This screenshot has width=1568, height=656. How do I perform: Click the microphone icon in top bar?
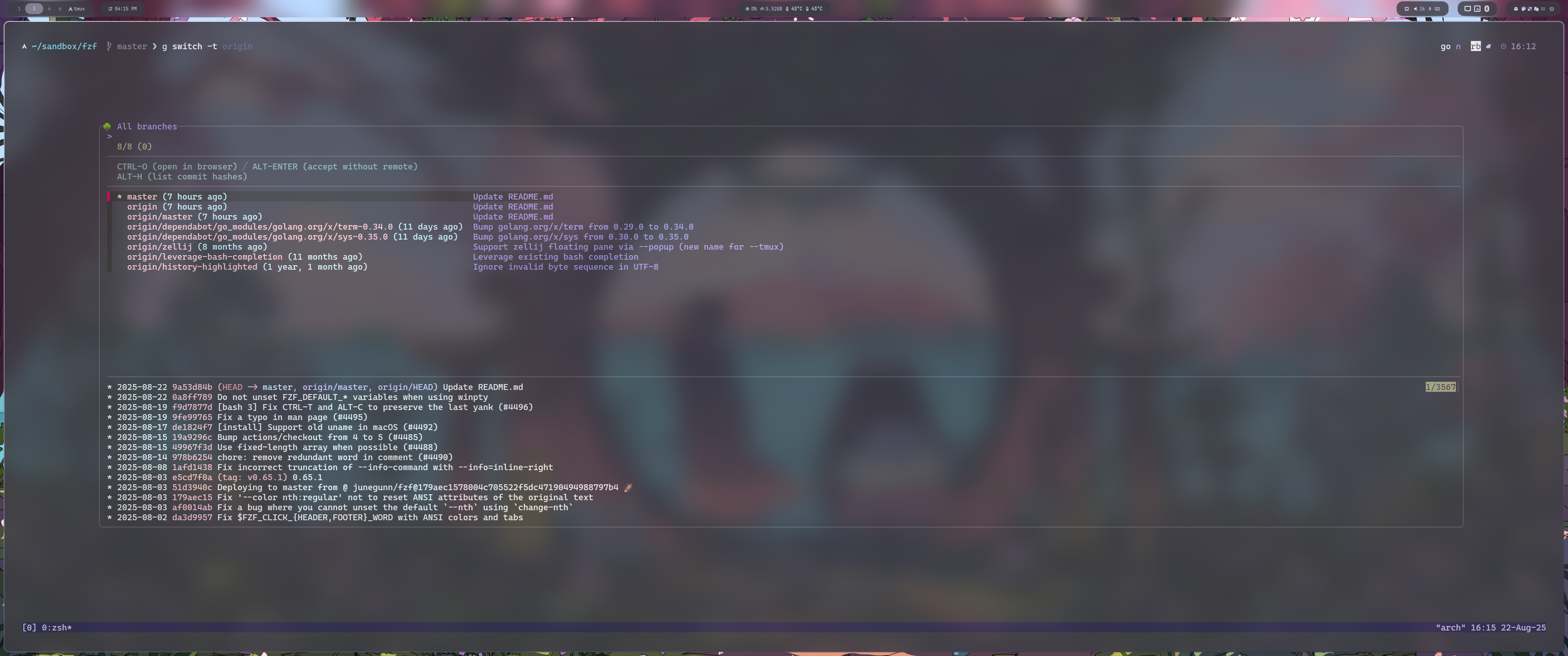pos(1430,9)
